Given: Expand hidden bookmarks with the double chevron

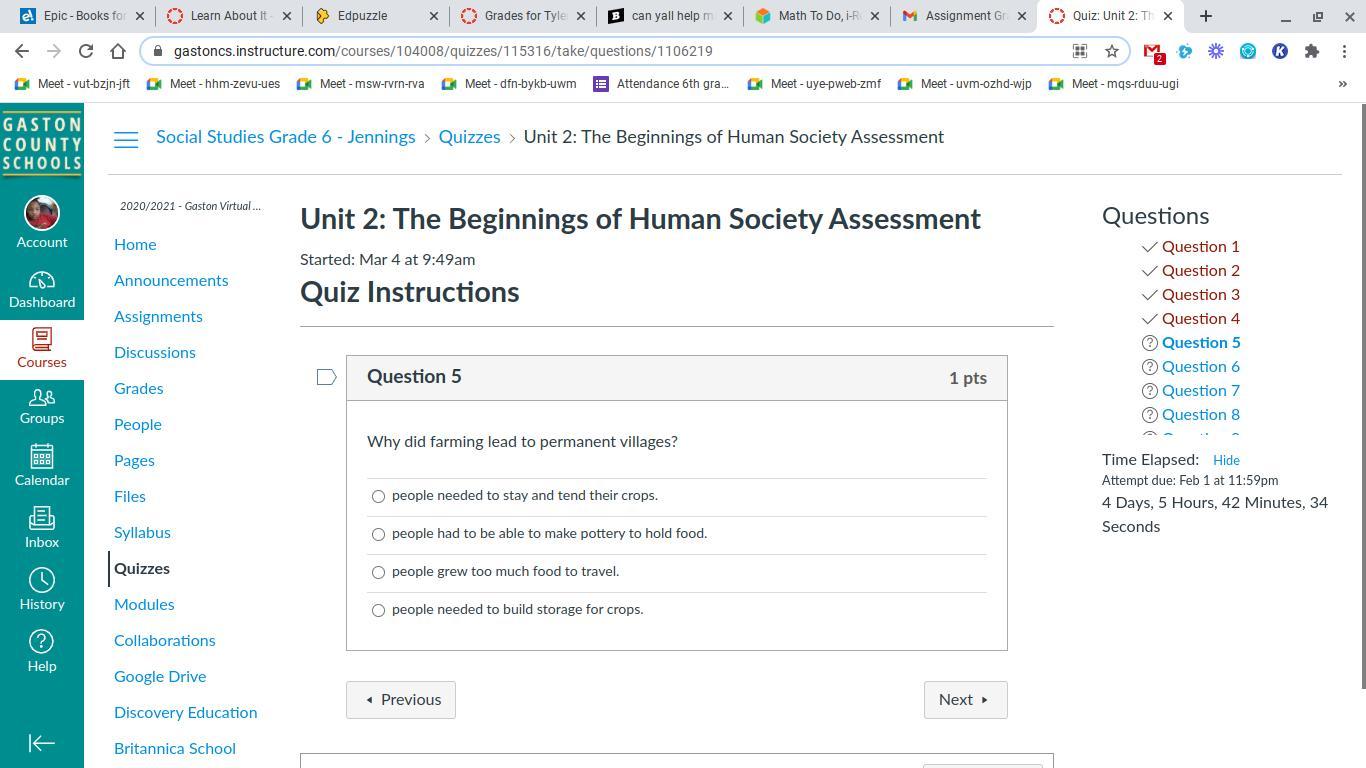Looking at the screenshot, I should click(1342, 84).
